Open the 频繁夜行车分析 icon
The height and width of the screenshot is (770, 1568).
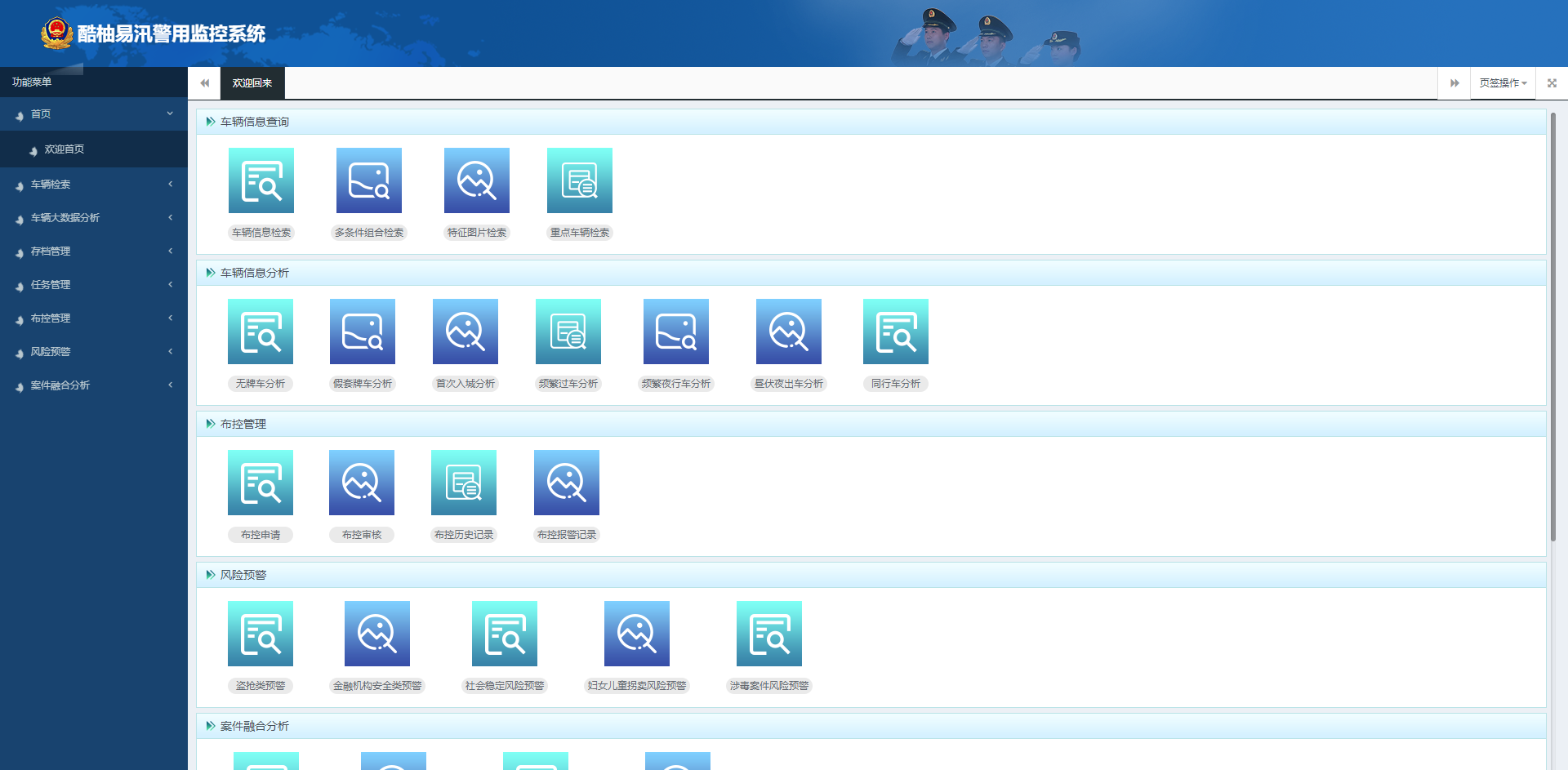point(676,332)
